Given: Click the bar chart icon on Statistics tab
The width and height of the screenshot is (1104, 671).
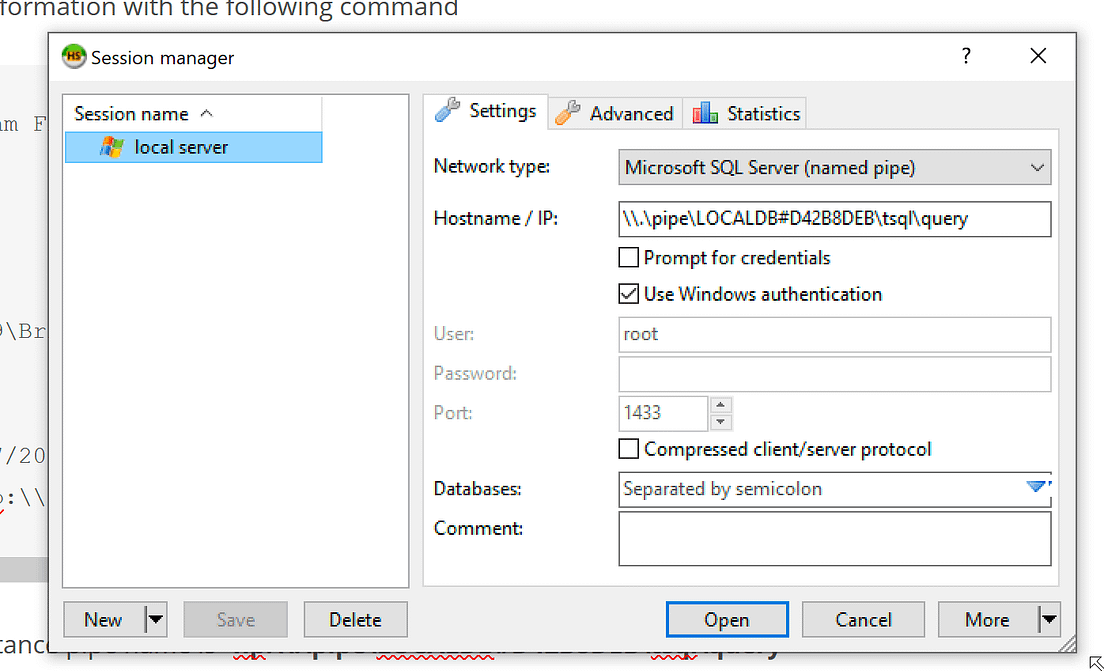Looking at the screenshot, I should (704, 113).
